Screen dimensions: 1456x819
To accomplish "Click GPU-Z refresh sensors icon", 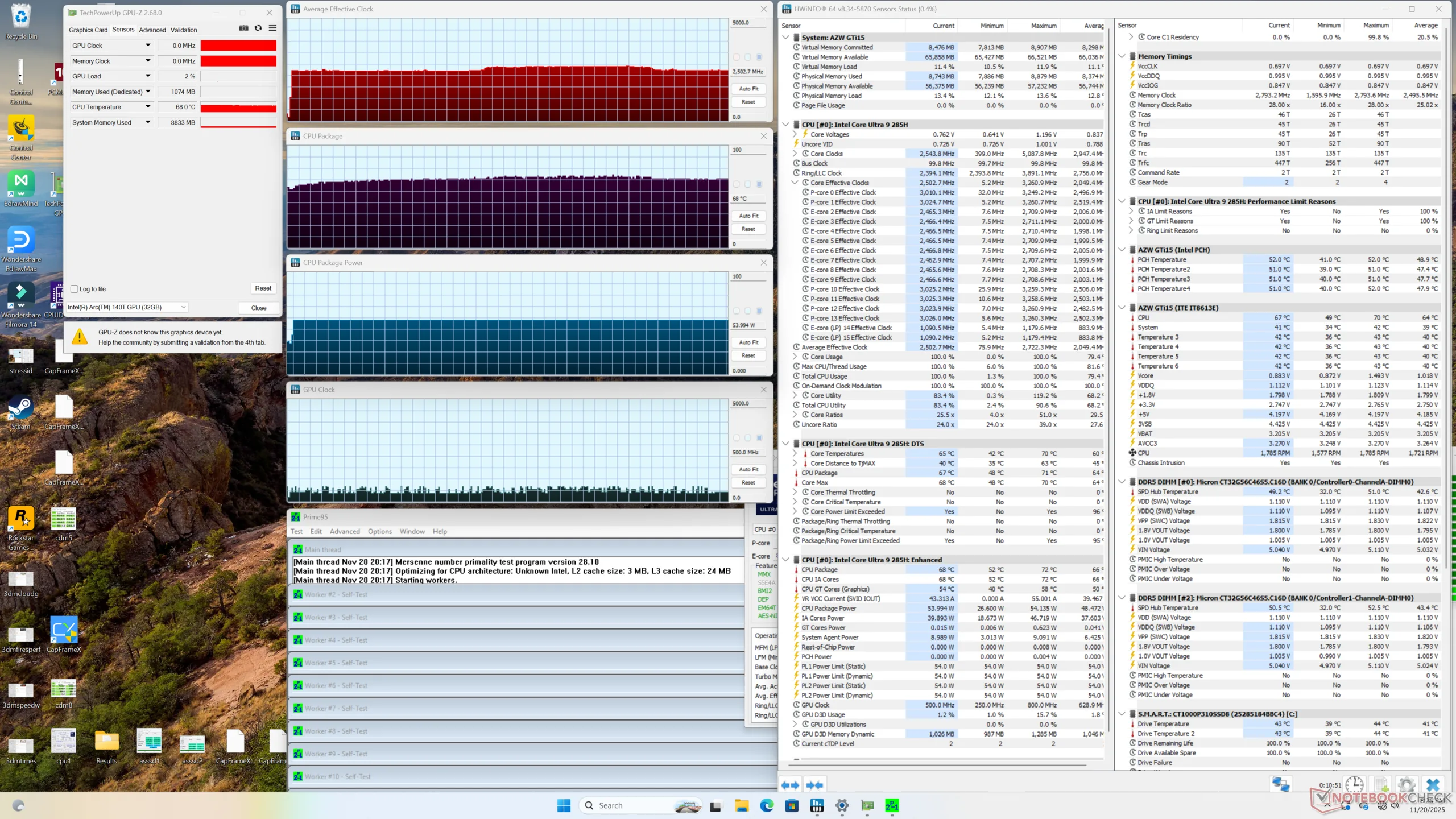I will [258, 28].
